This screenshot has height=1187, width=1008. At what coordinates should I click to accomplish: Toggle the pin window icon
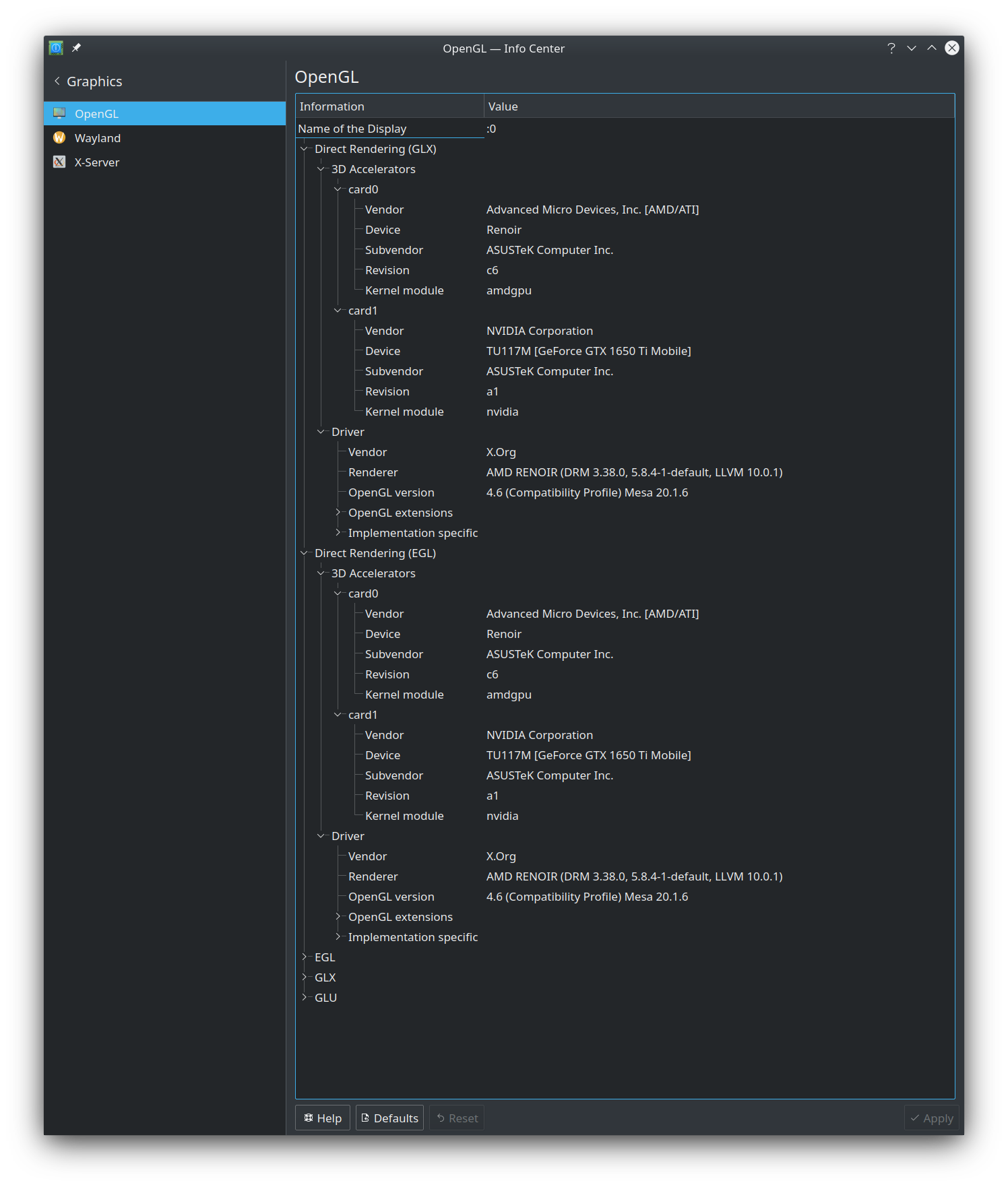pyautogui.click(x=76, y=48)
